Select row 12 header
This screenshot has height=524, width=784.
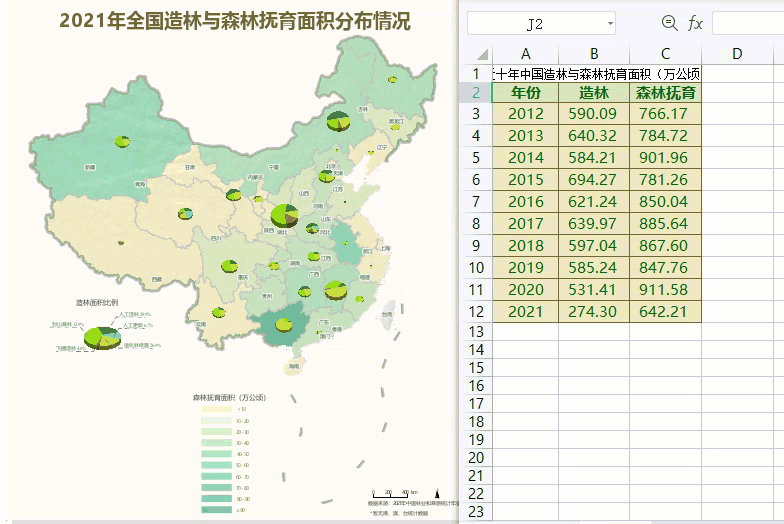click(476, 312)
